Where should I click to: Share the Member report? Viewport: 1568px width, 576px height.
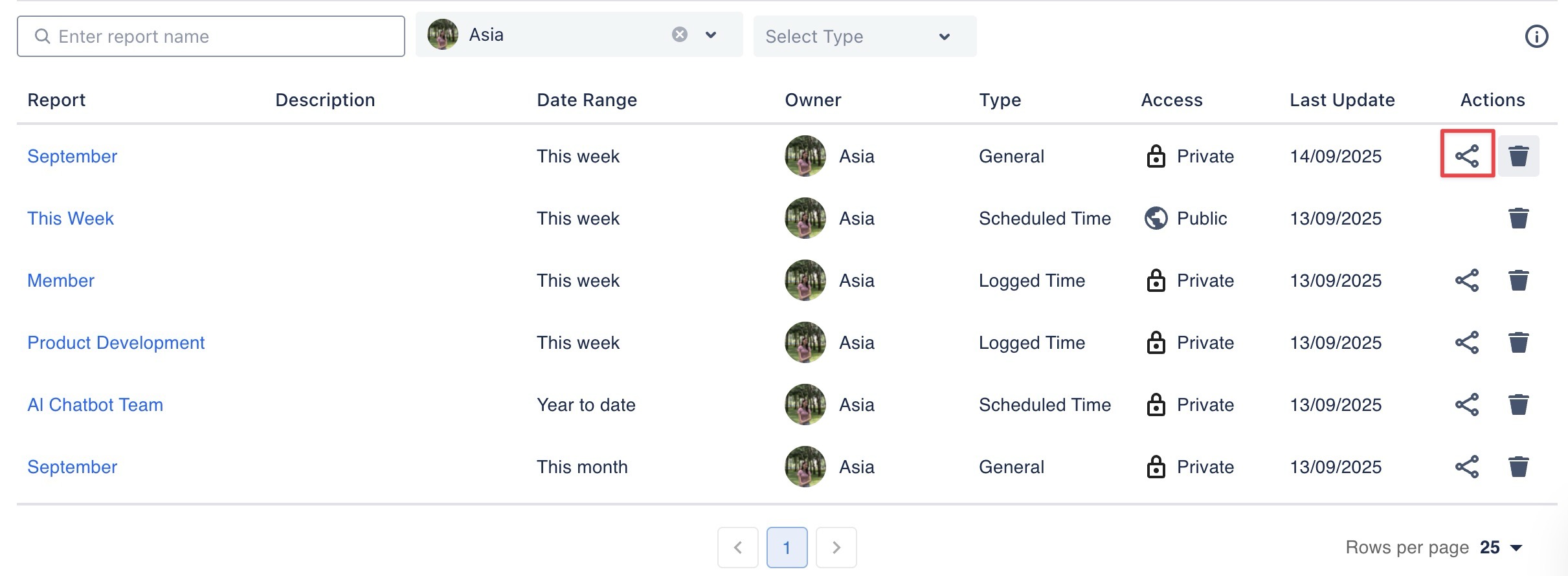click(x=1467, y=280)
